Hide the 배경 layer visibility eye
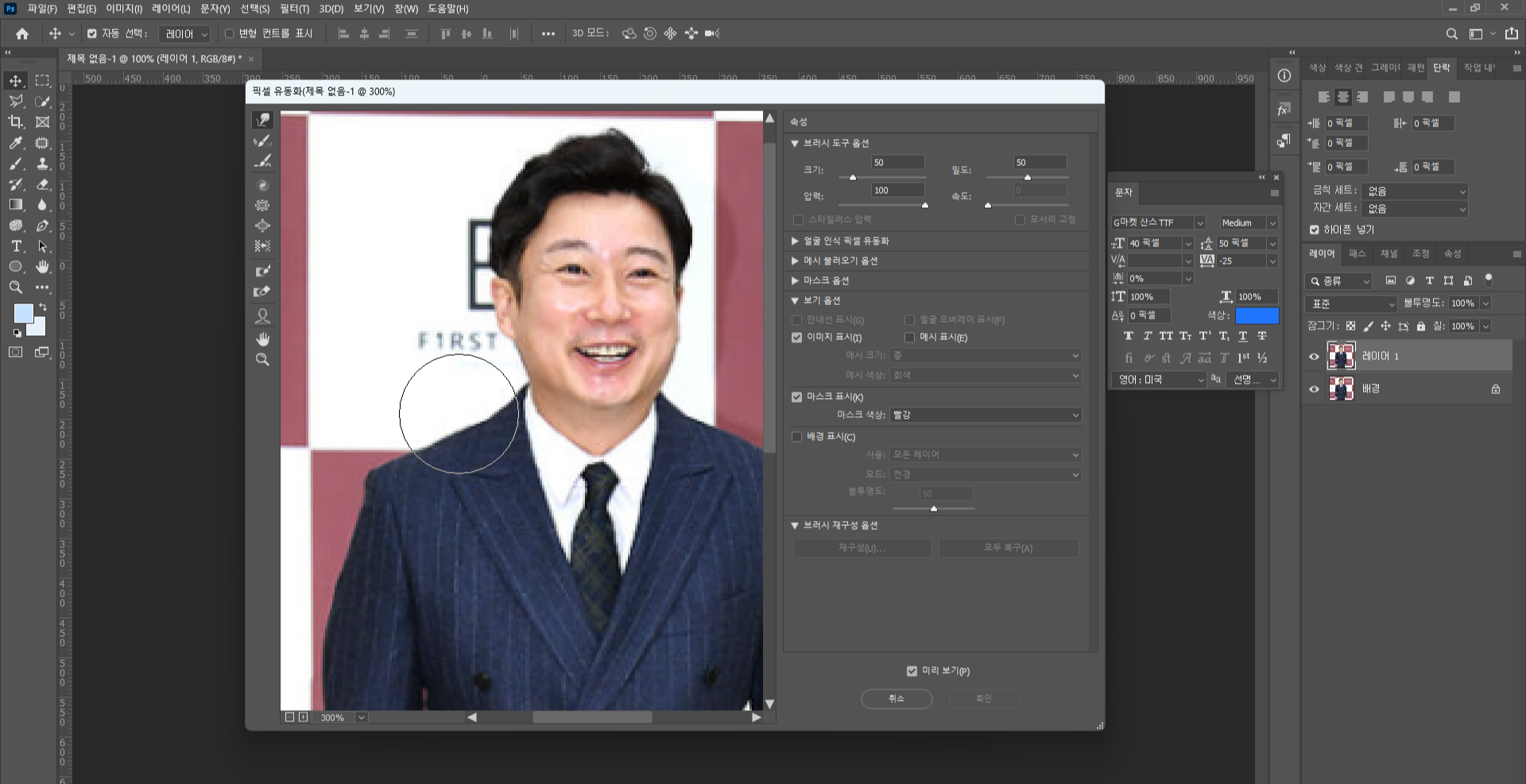The image size is (1526, 784). [x=1315, y=388]
